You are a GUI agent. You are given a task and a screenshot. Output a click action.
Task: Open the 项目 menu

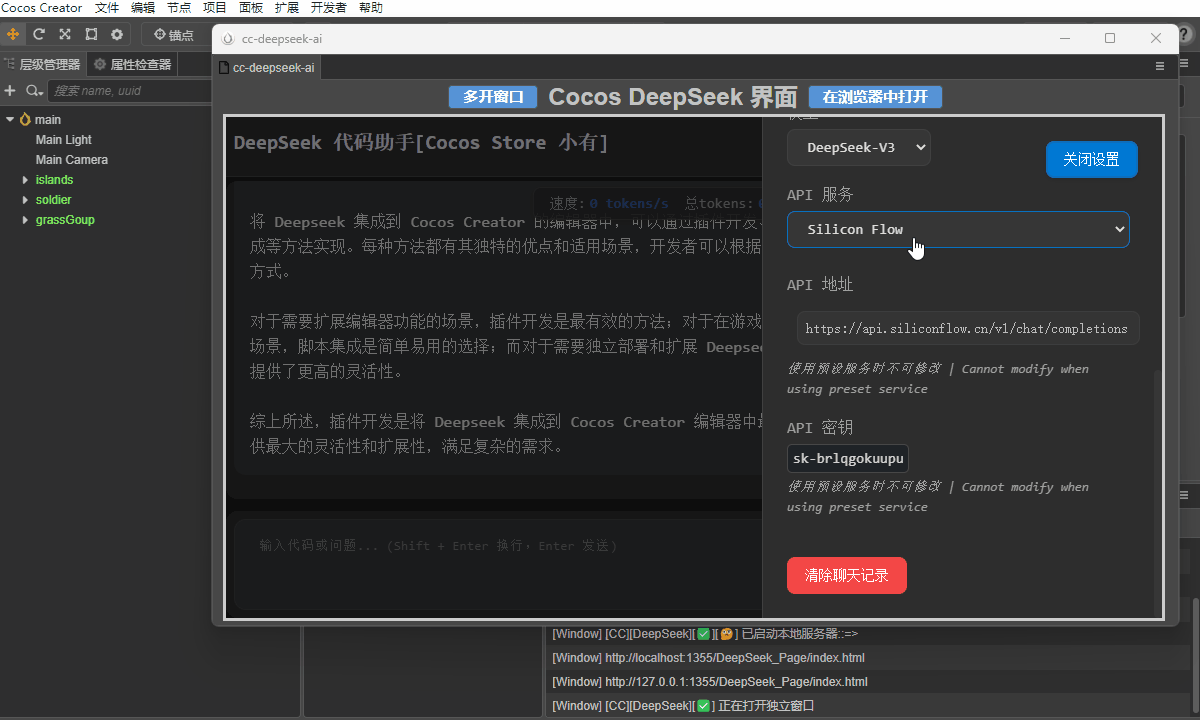coord(215,8)
